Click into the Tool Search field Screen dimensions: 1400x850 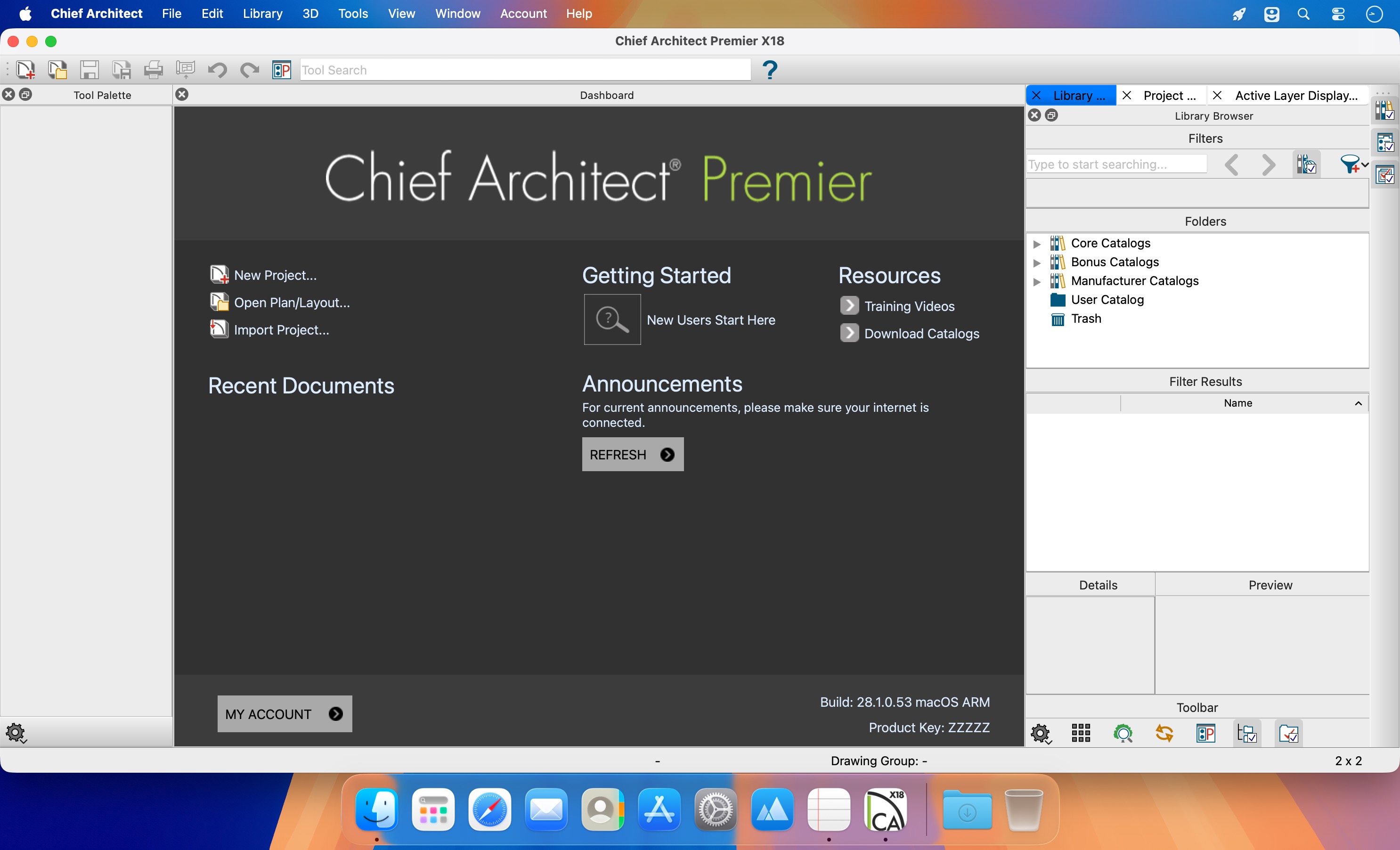click(525, 70)
